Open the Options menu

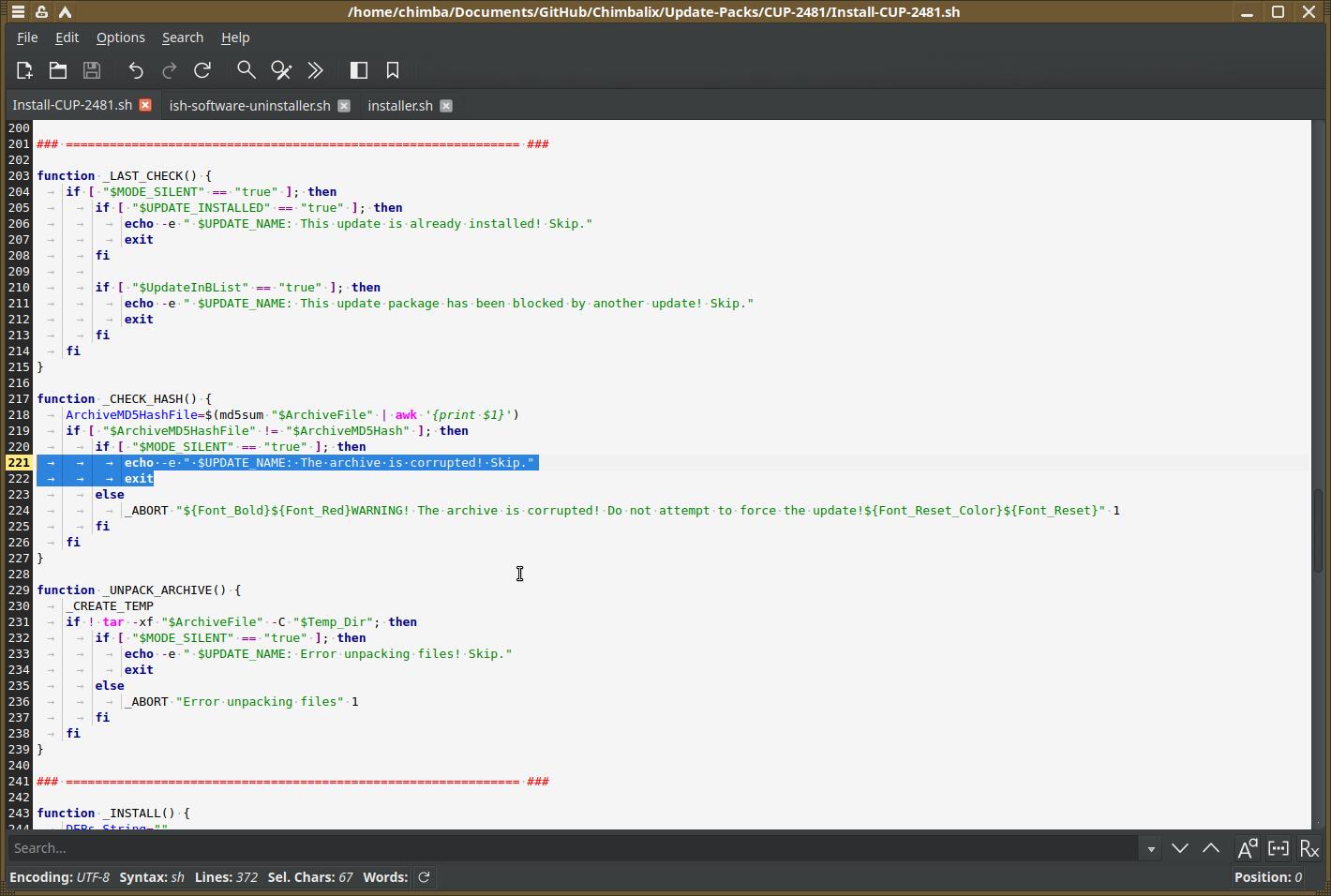[x=120, y=37]
